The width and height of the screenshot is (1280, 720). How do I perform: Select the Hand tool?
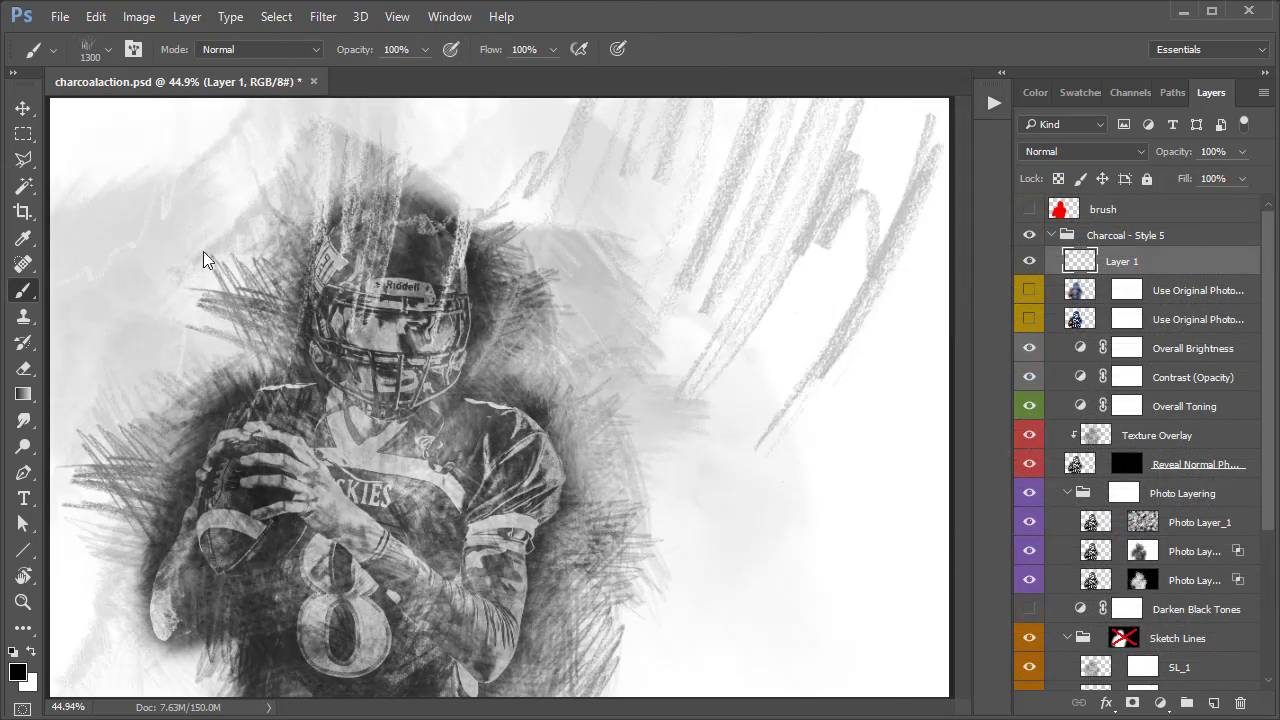pyautogui.click(x=23, y=577)
